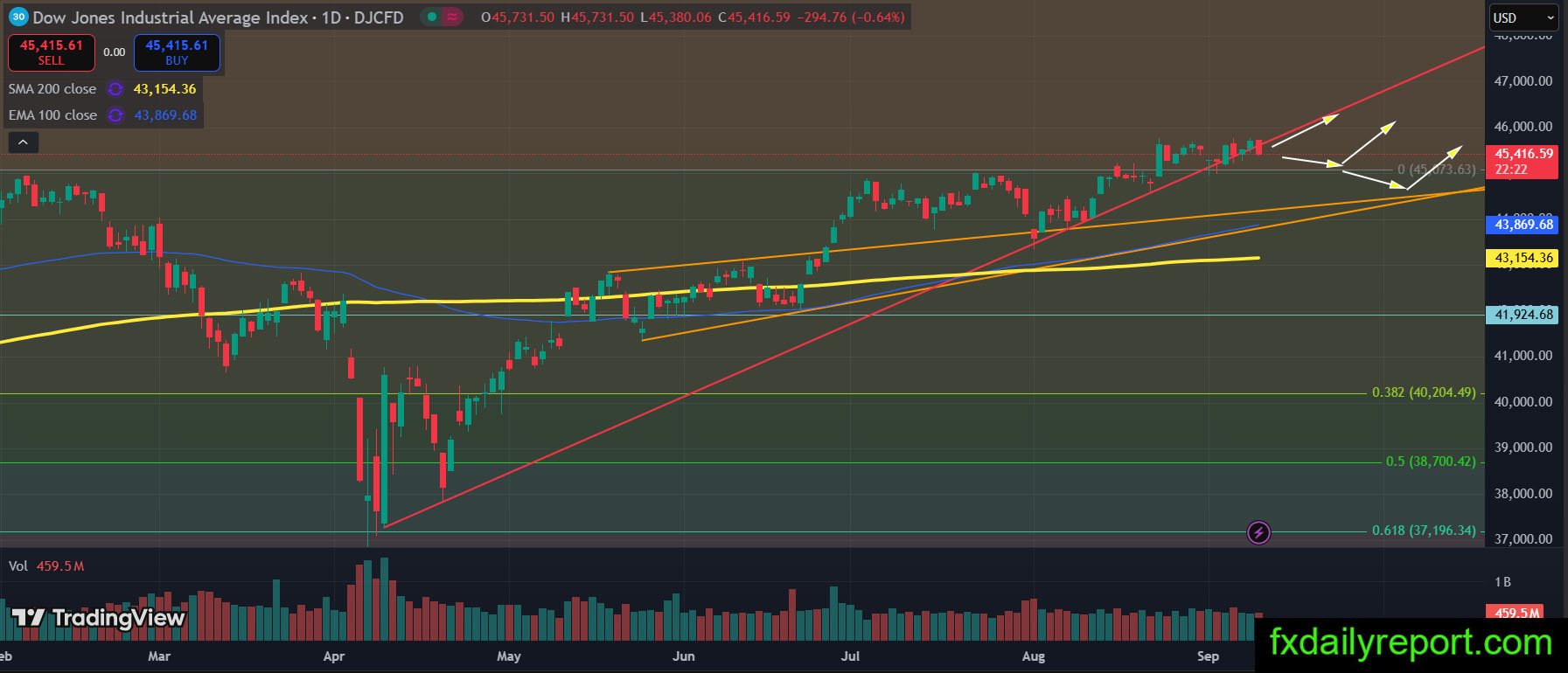Click the 46,000.00 price scale value
Viewport: 1568px width, 673px height.
[x=1523, y=127]
